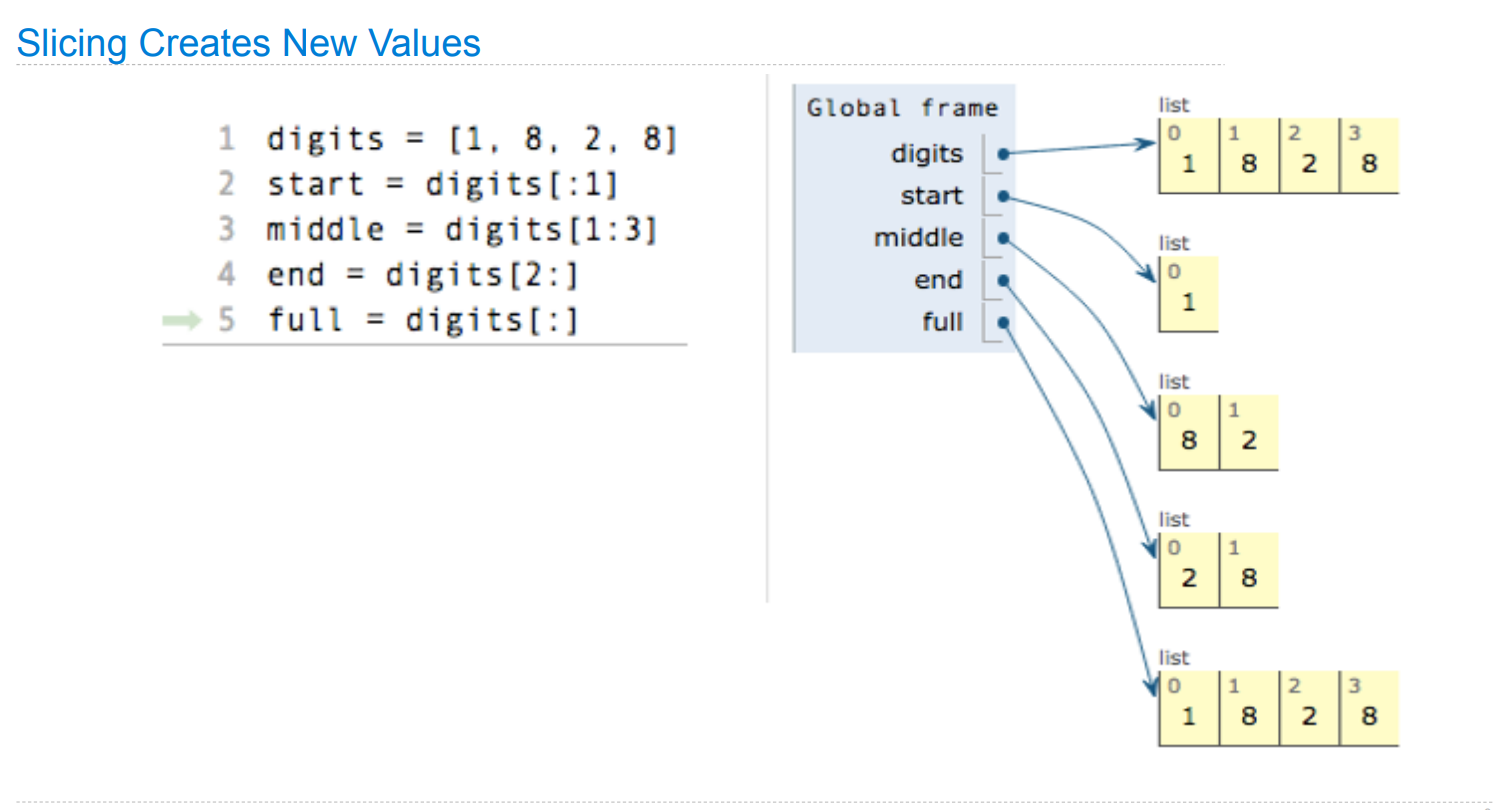Select code line "full = digits[:]"
The width and height of the screenshot is (1511, 810).
423,320
